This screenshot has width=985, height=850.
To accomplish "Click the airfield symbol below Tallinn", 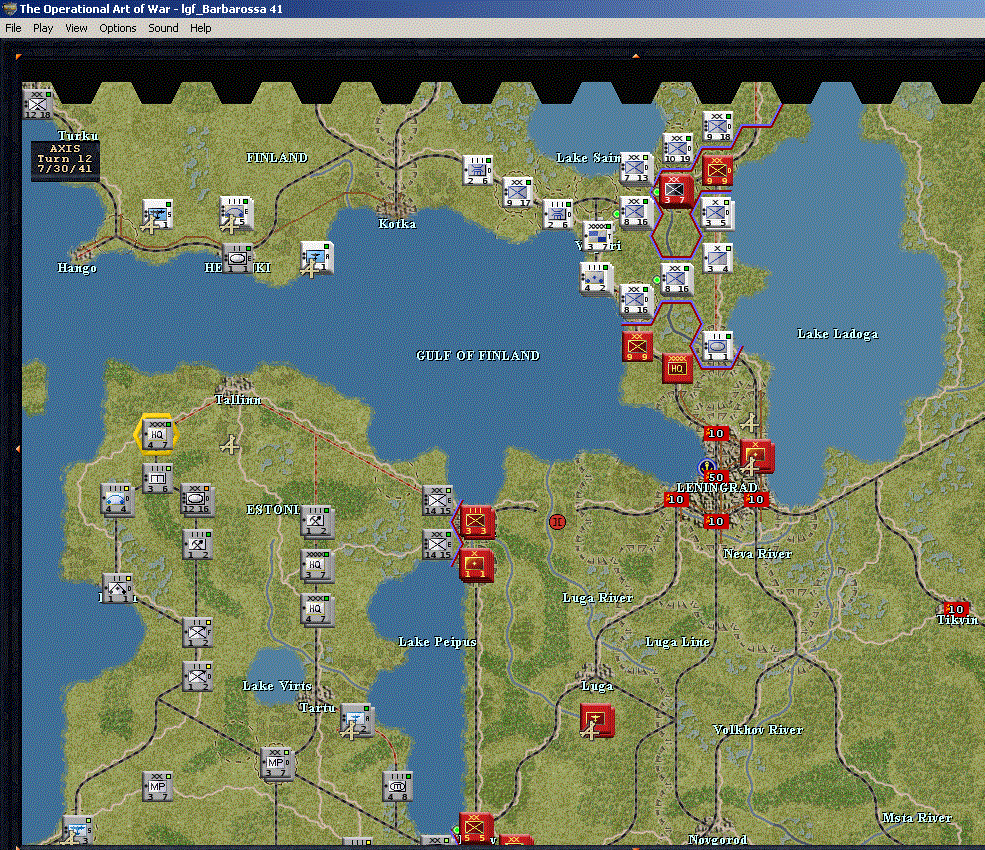I will click(x=230, y=445).
